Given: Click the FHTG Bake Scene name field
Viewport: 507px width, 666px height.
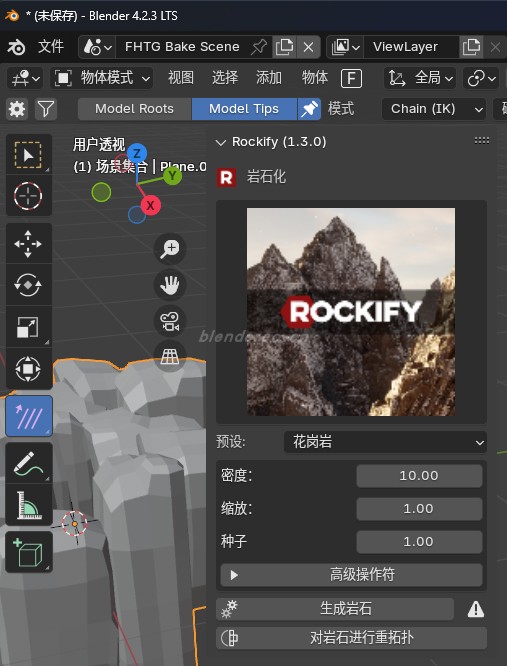Looking at the screenshot, I should tap(182, 47).
